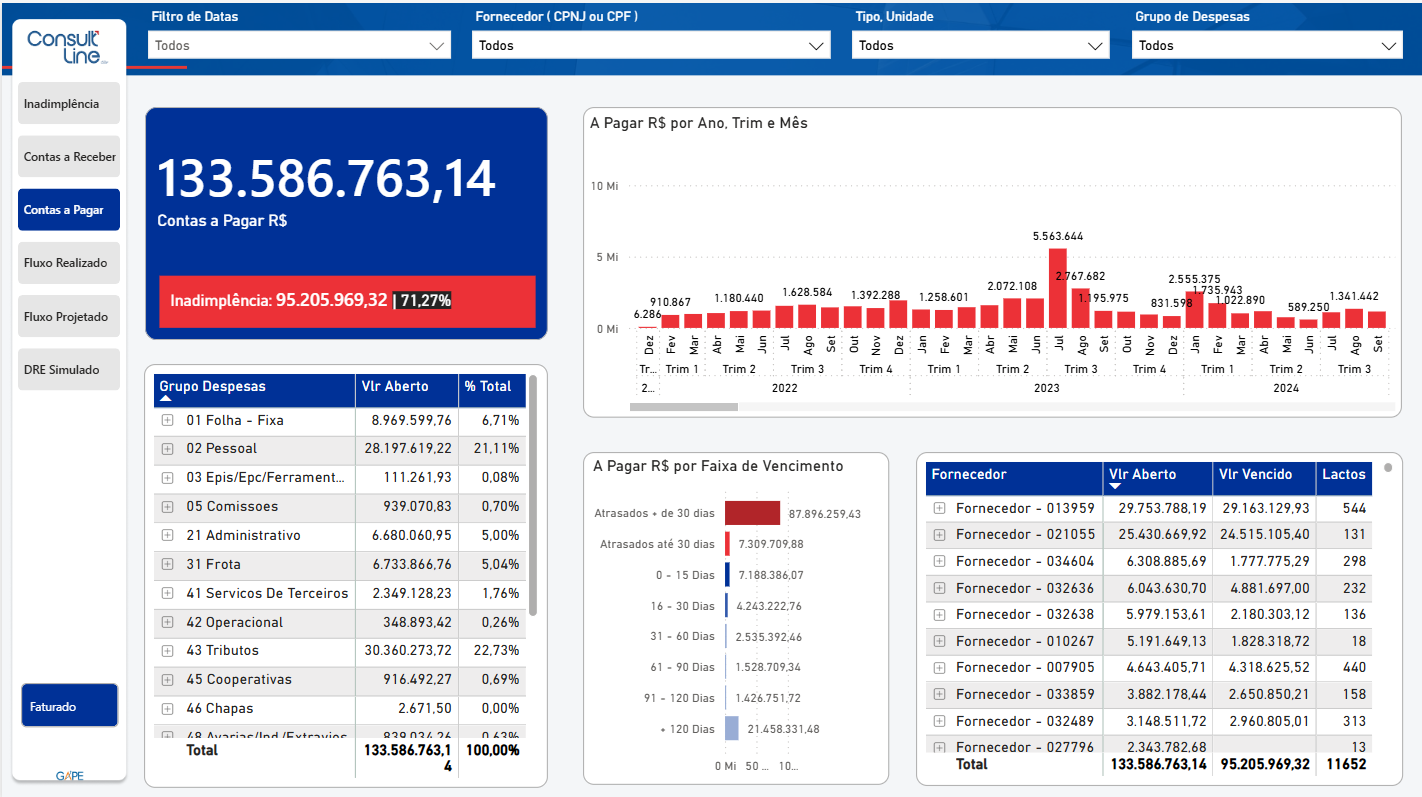
Task: Expand the 03 Epis/Epc/Ferrament row
Action: [x=168, y=478]
